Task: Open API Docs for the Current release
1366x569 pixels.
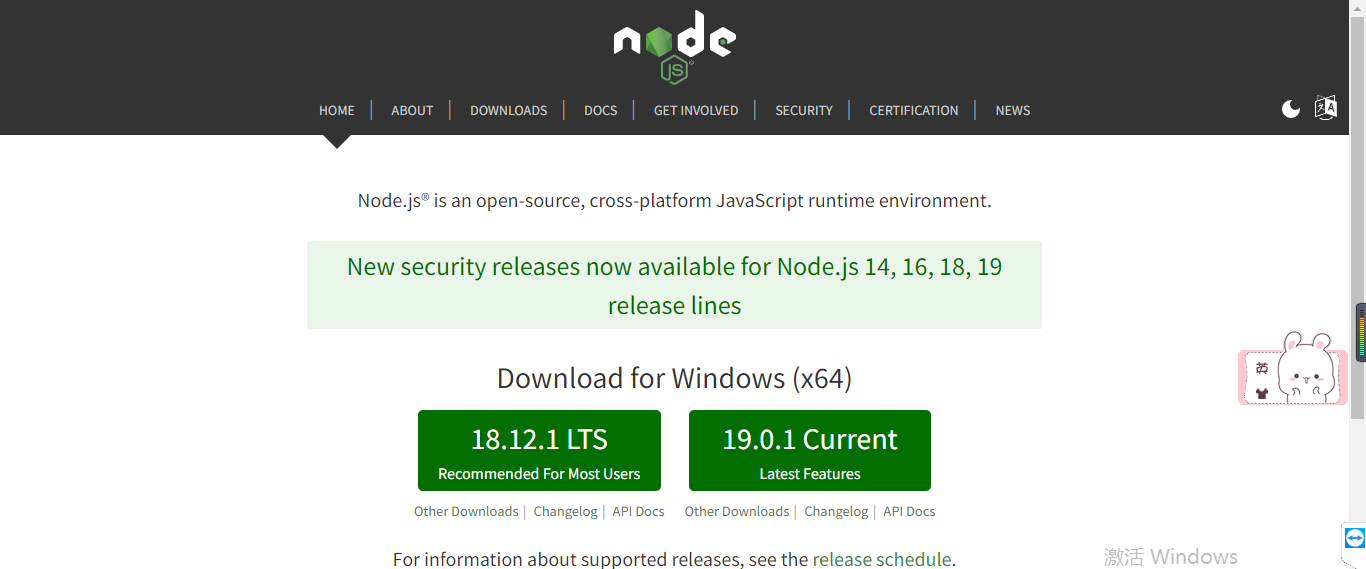Action: (909, 511)
